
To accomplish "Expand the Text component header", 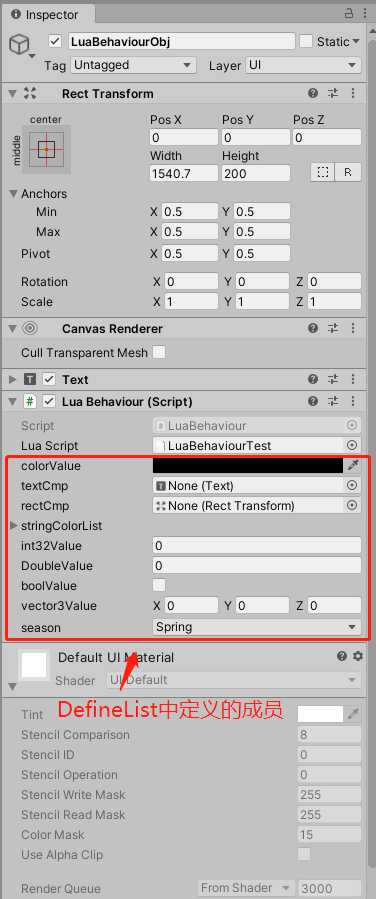I will (13, 380).
